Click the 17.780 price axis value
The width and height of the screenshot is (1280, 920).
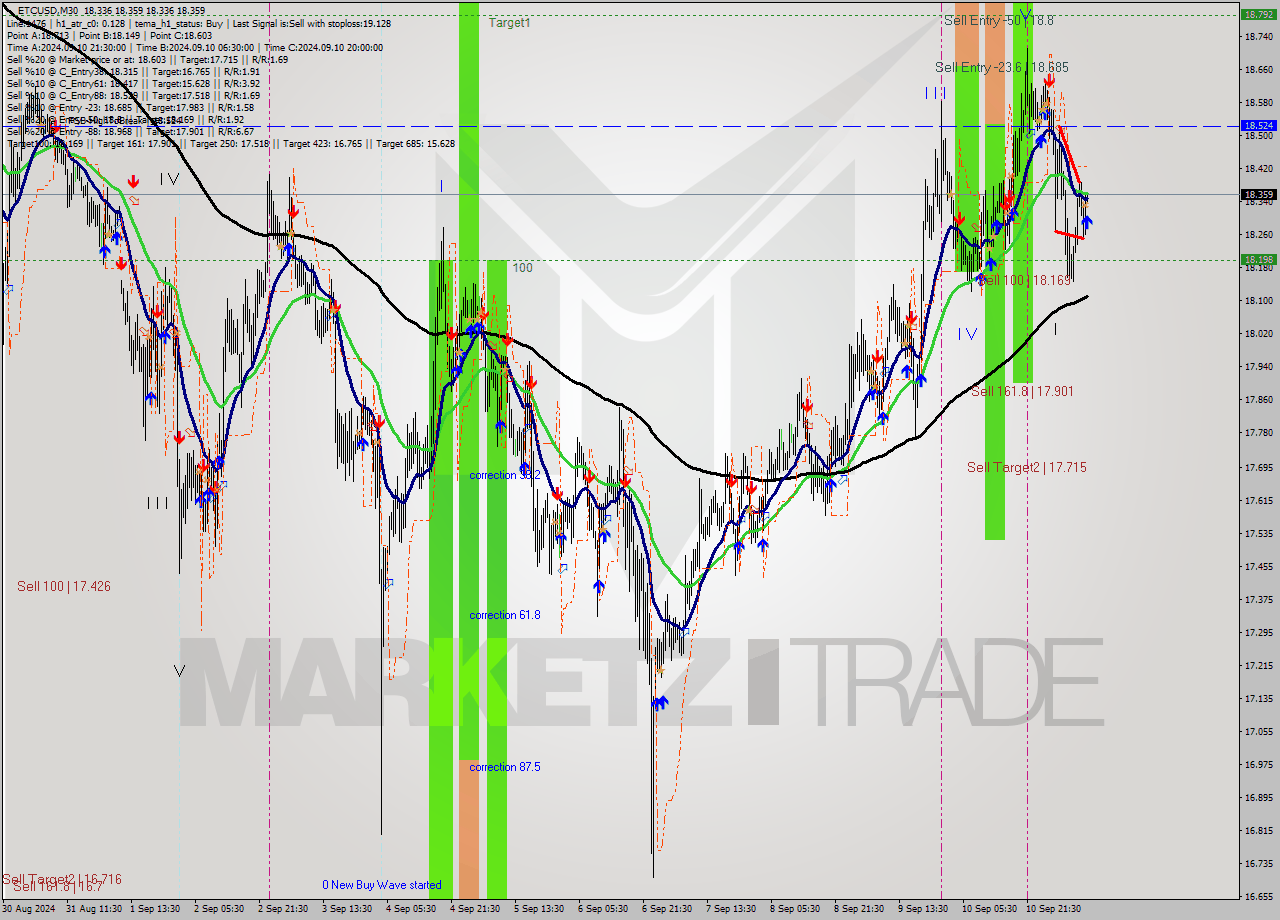point(1258,432)
